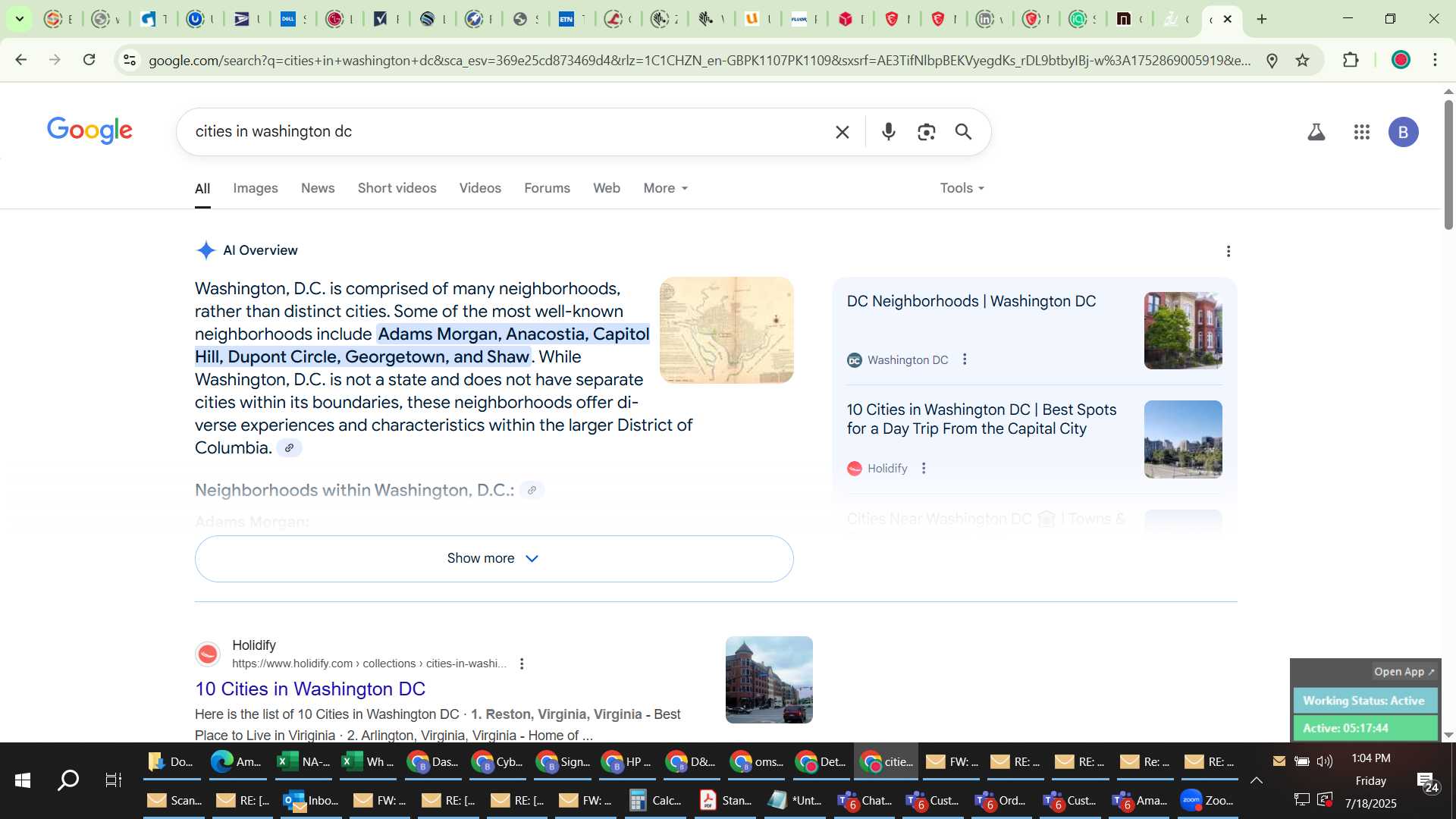Click scroll-down arrow of page scrollbar

pyautogui.click(x=1448, y=735)
